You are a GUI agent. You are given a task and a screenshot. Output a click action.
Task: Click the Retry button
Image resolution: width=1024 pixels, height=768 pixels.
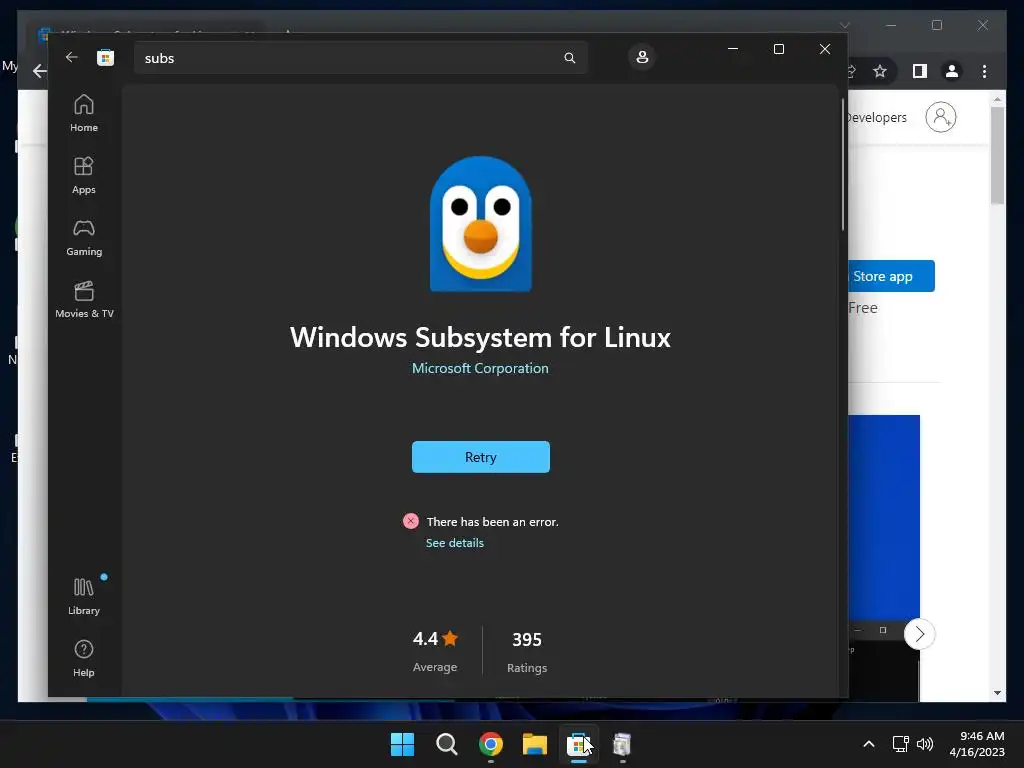point(481,457)
